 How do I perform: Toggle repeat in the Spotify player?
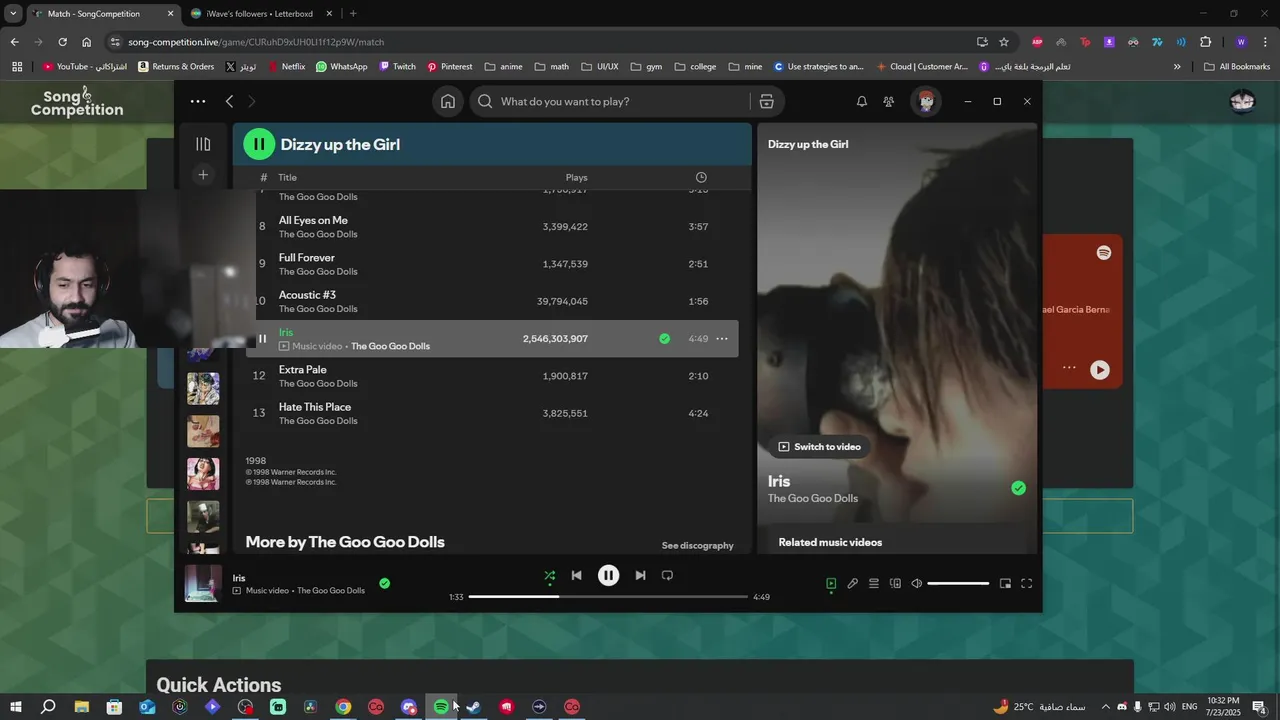(x=667, y=575)
